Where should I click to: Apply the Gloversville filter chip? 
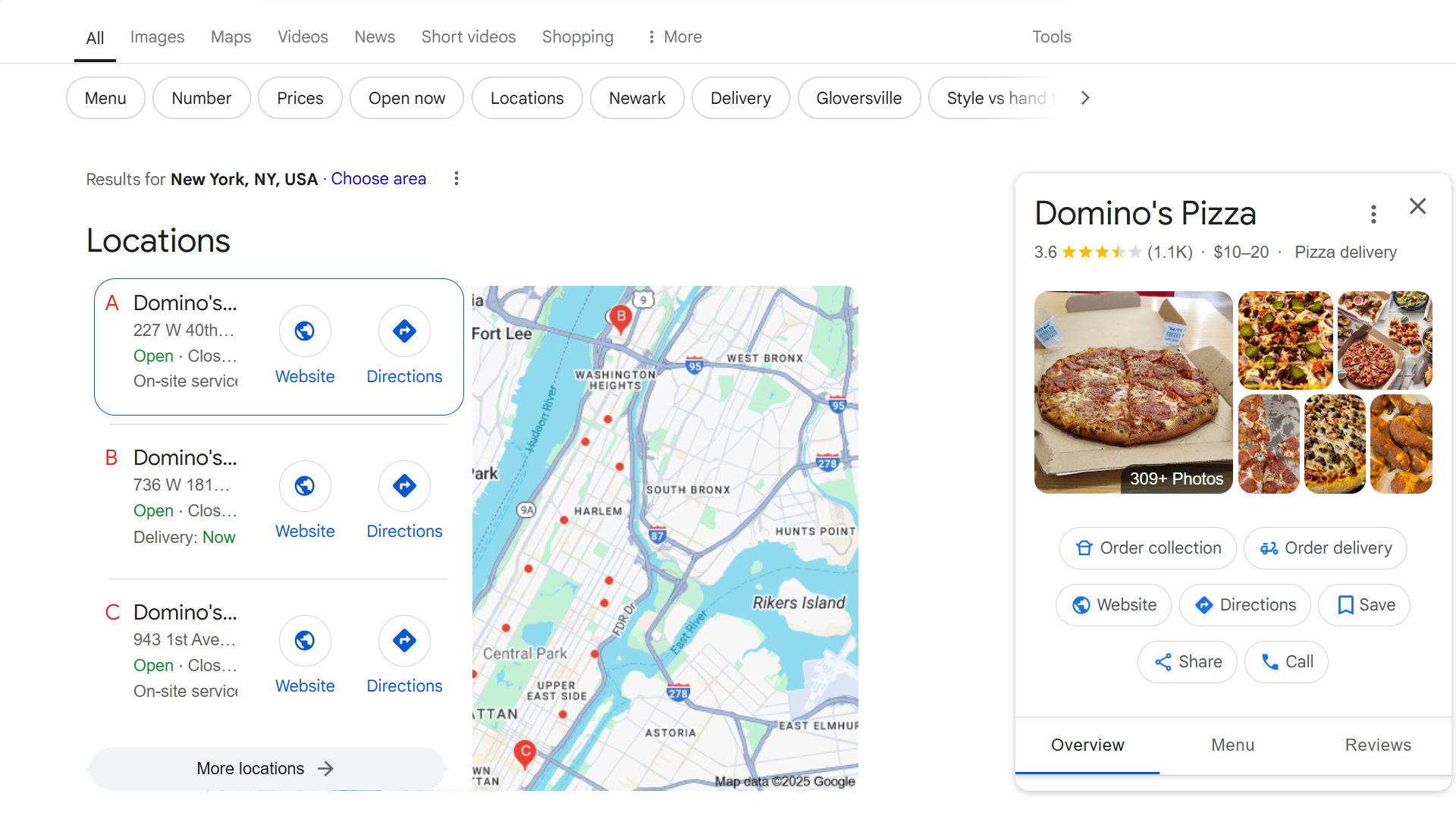[858, 99]
